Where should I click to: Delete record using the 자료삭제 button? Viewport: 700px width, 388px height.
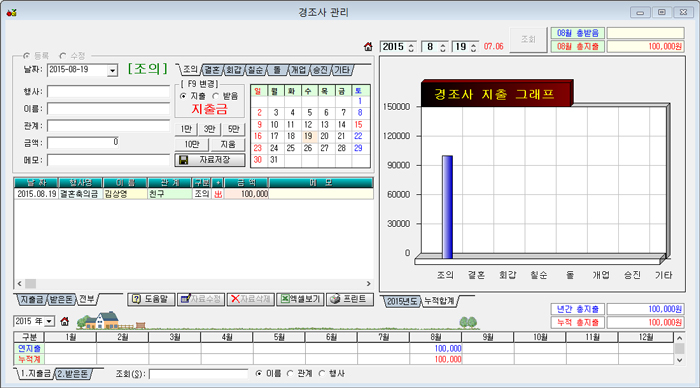(x=250, y=299)
